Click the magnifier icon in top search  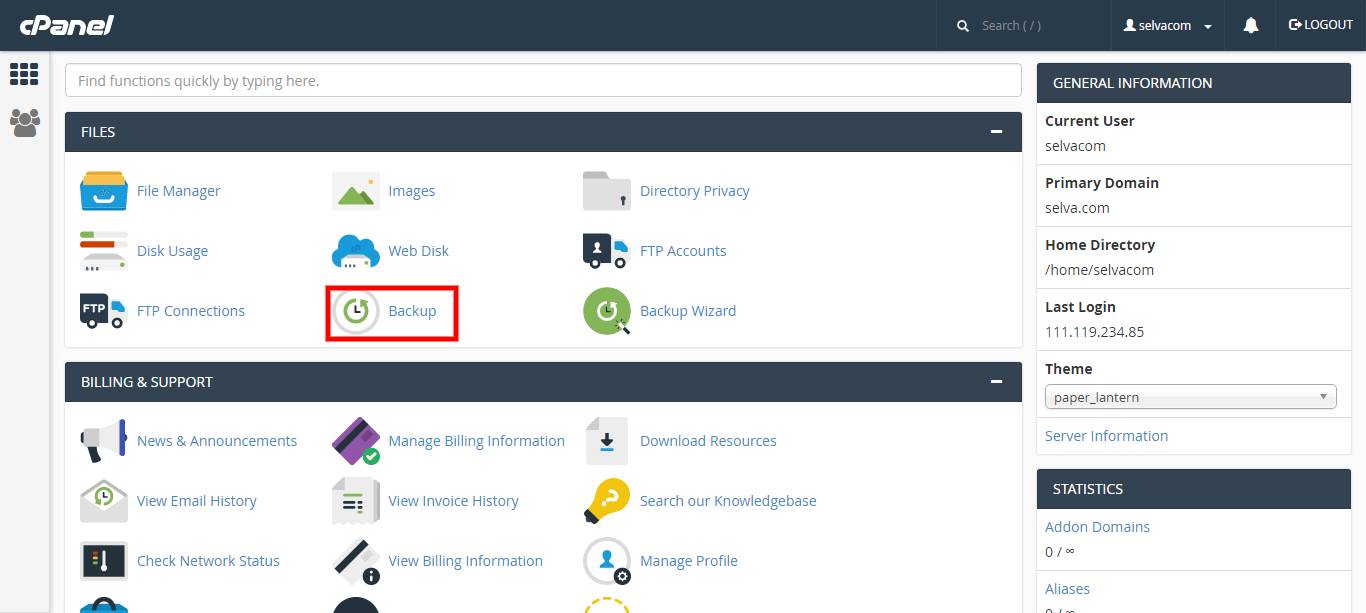pos(963,26)
